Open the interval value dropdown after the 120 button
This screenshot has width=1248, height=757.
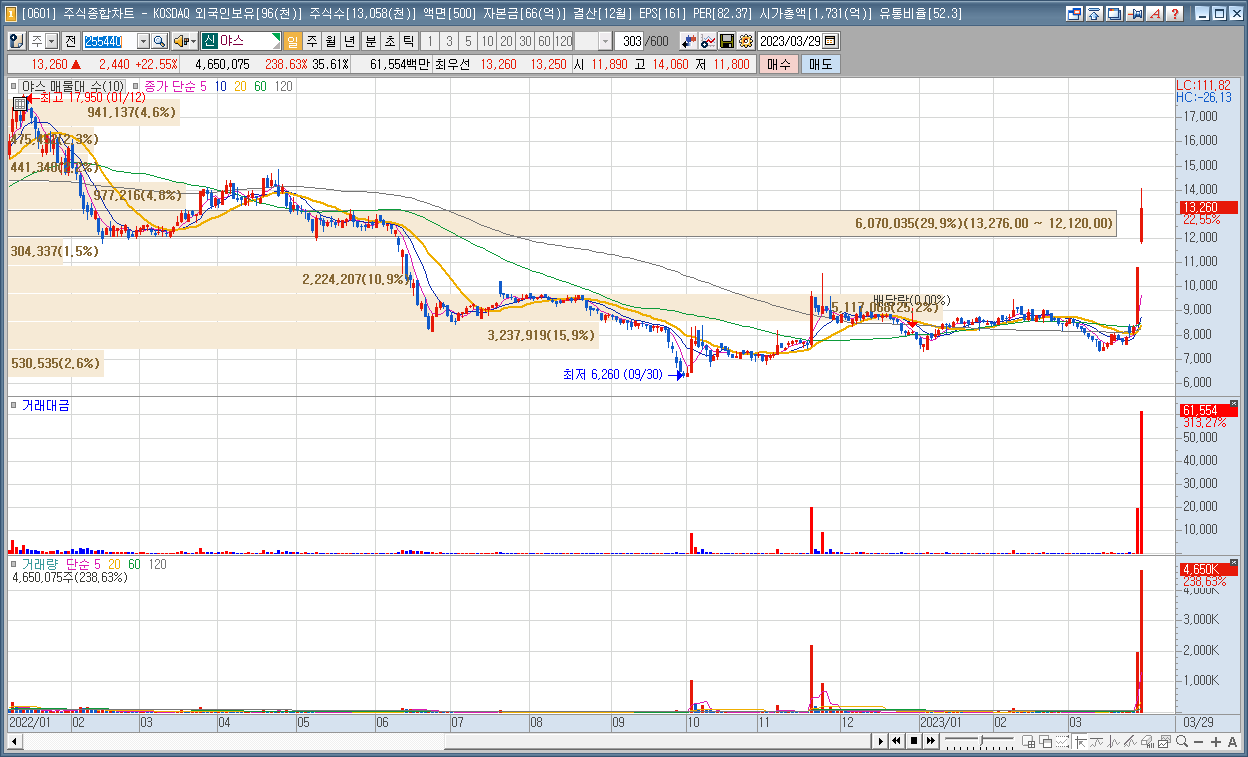pyautogui.click(x=605, y=41)
